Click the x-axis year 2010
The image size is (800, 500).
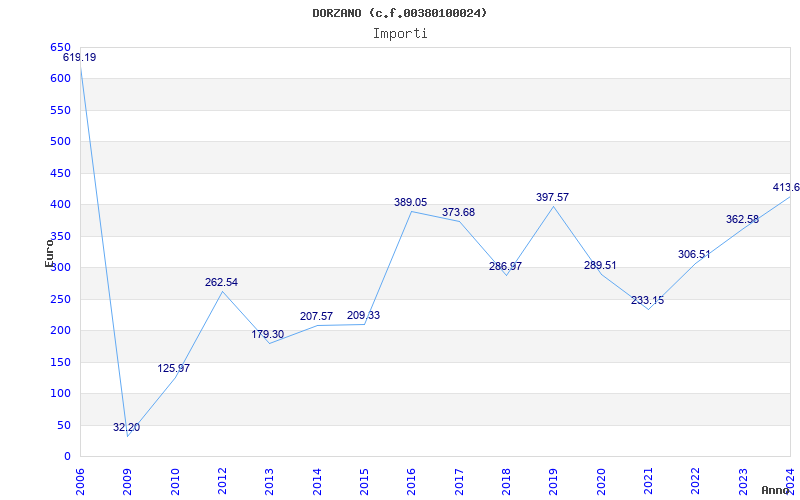pyautogui.click(x=175, y=482)
